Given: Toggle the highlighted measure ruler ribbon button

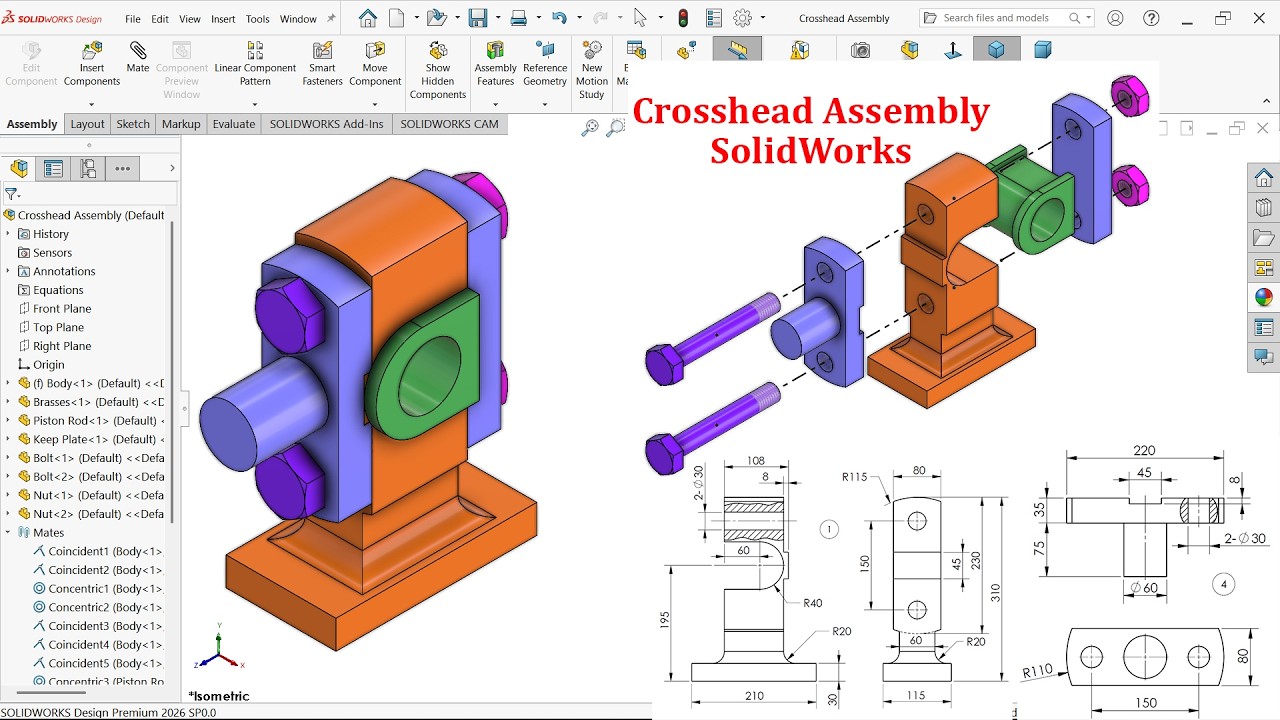Looking at the screenshot, I should (x=737, y=49).
